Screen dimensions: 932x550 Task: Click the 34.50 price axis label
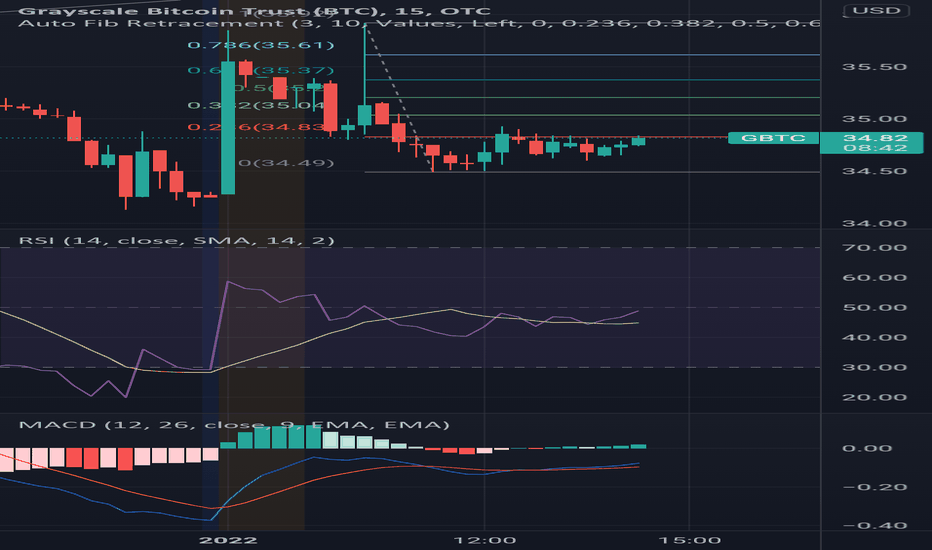click(874, 171)
